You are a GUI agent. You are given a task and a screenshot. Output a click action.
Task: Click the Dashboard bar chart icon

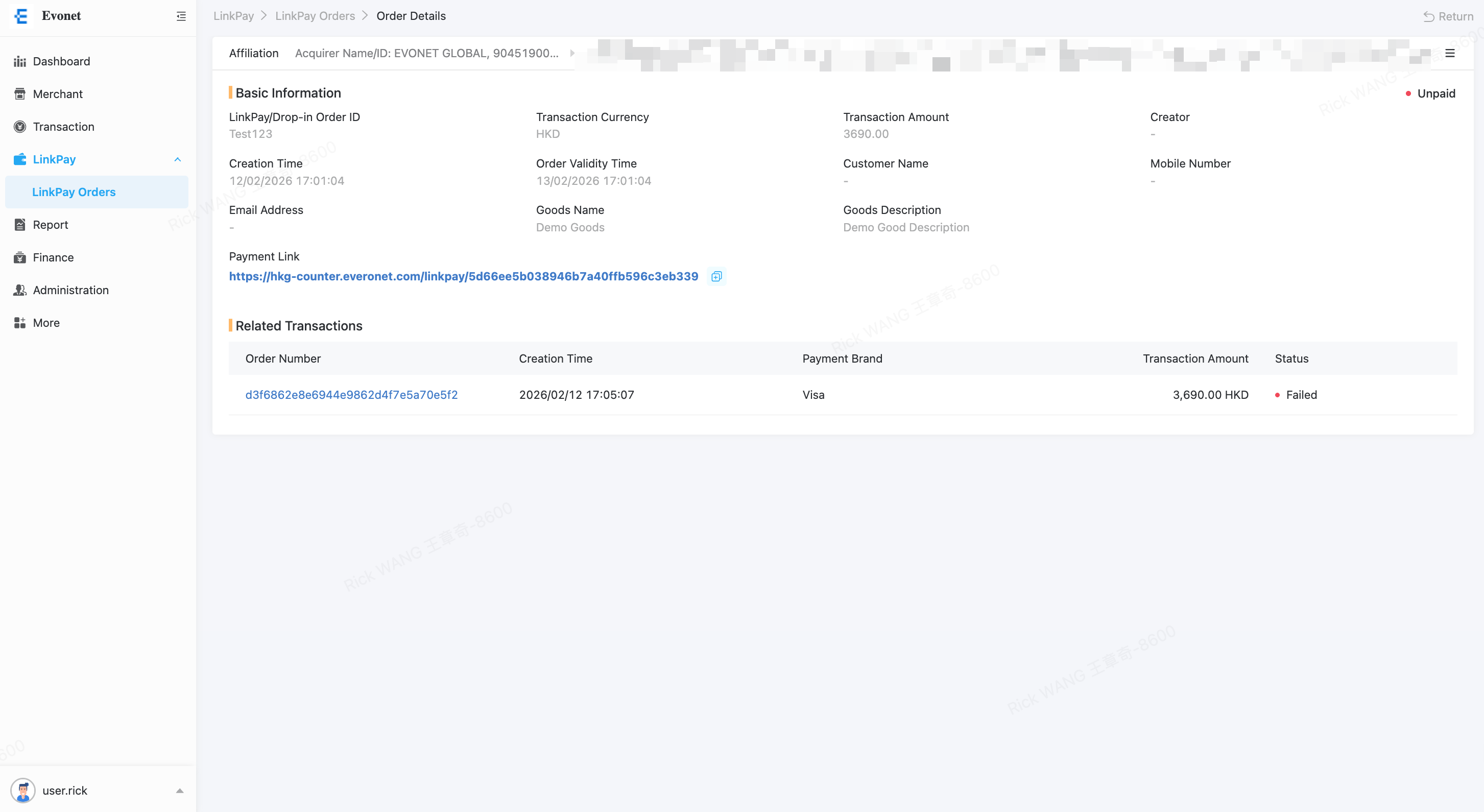tap(19, 62)
